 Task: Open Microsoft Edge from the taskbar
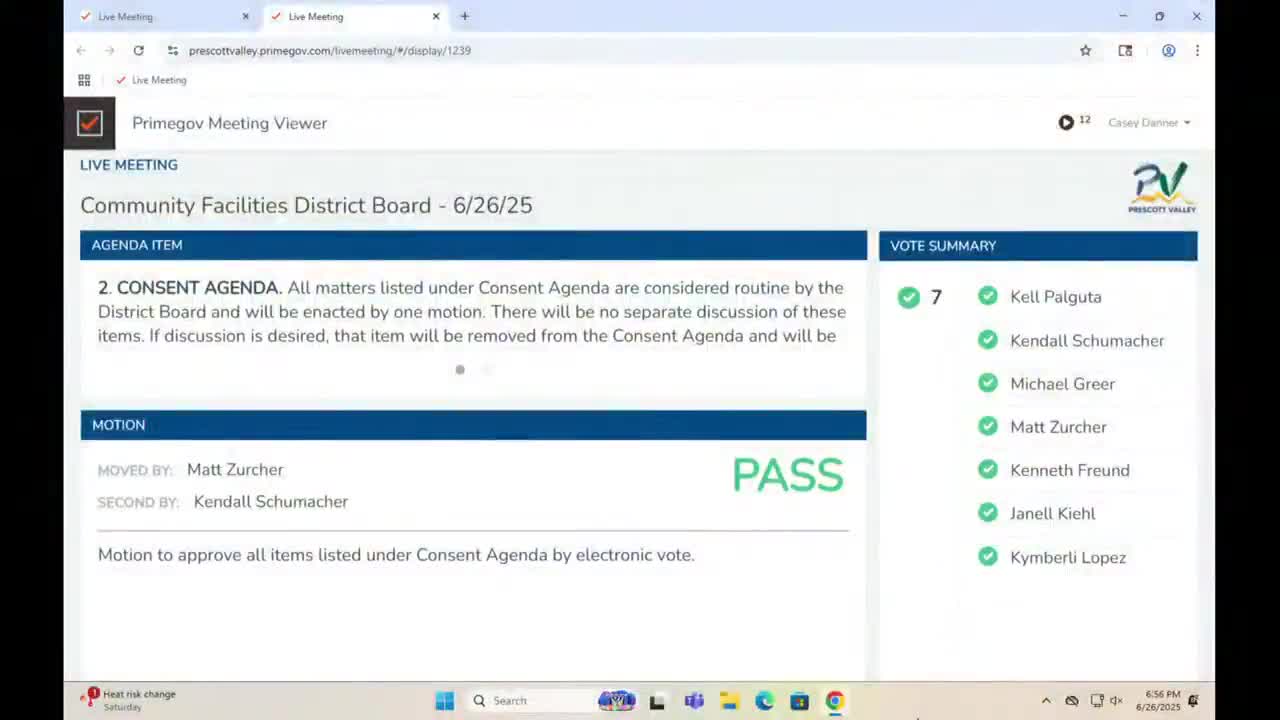[764, 701]
